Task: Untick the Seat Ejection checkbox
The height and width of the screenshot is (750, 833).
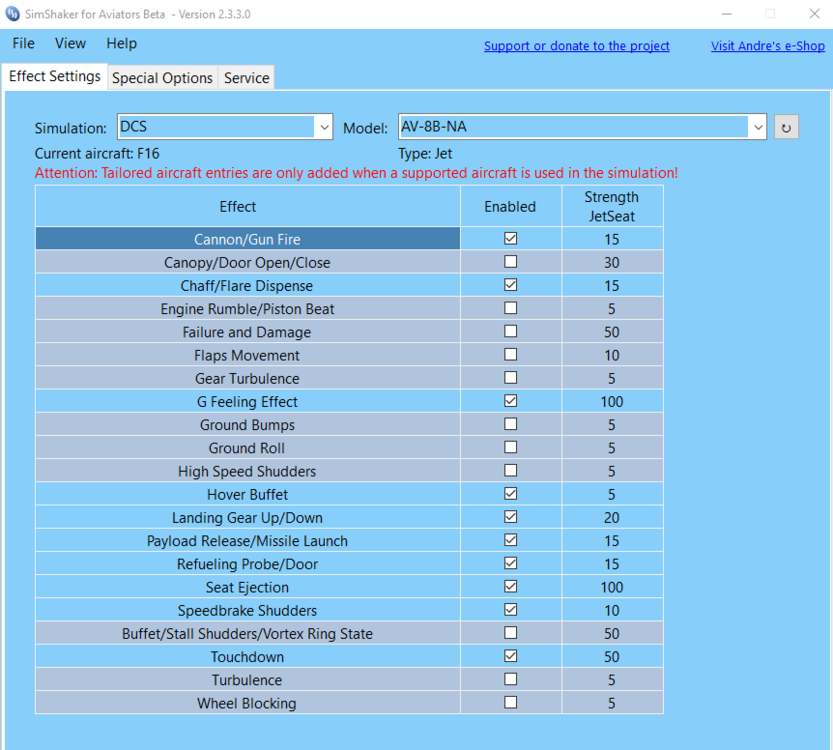Action: point(511,586)
